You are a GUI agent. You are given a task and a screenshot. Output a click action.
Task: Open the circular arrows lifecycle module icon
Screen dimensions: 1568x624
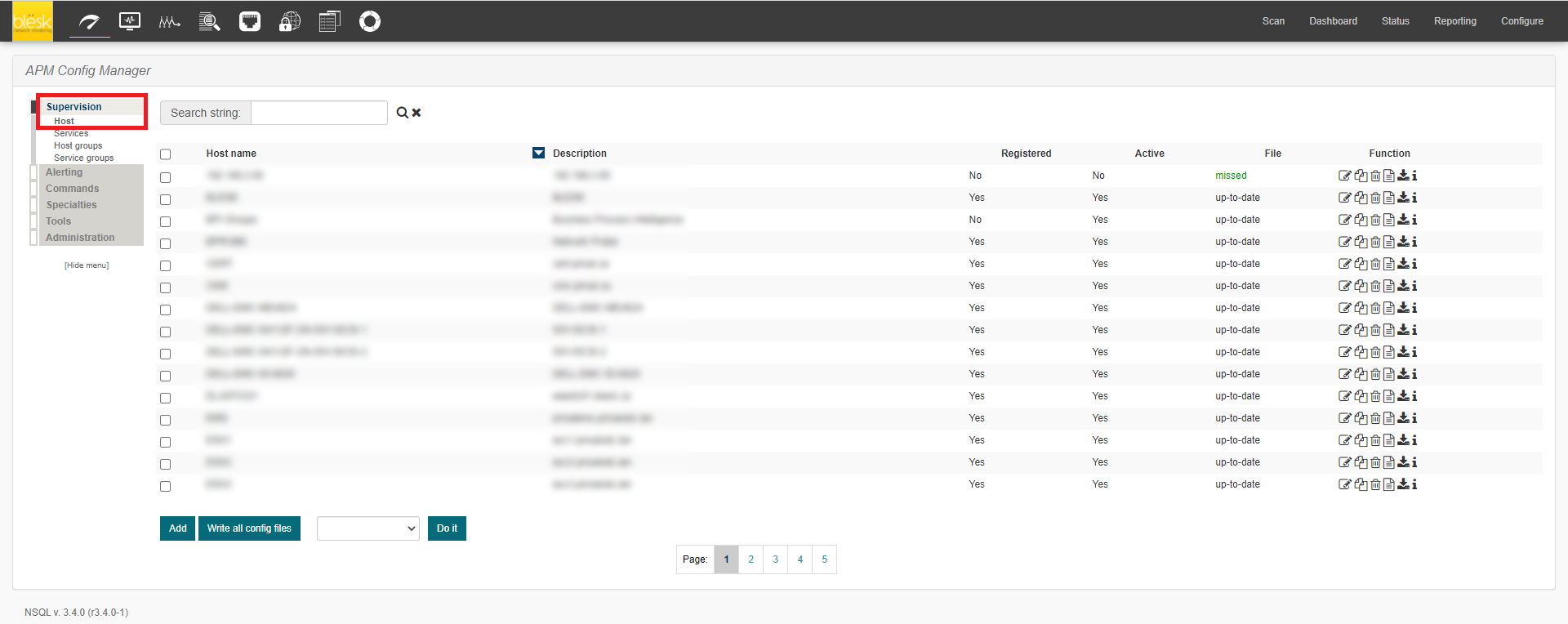click(x=370, y=21)
